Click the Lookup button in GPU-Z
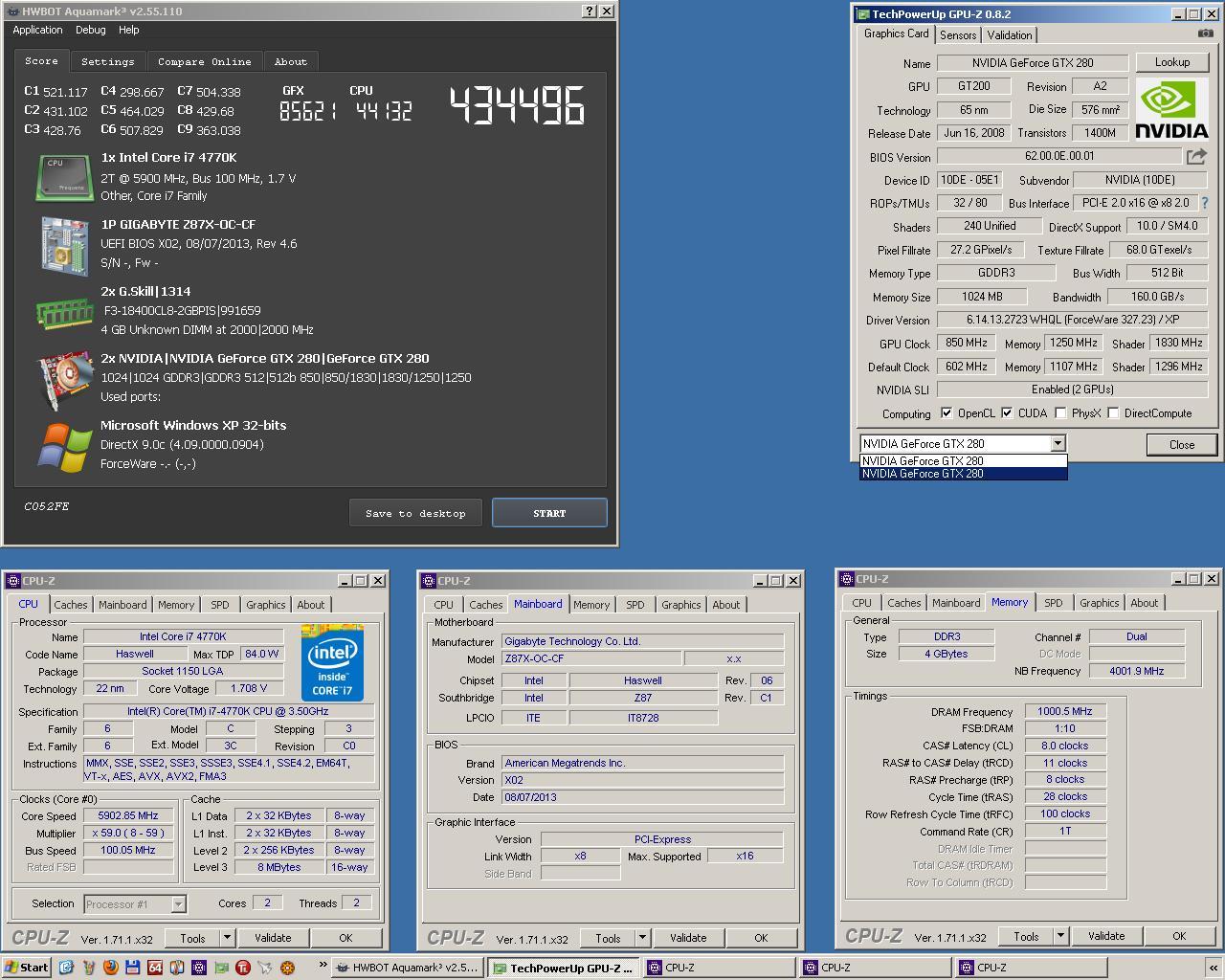The width and height of the screenshot is (1225, 980). [x=1172, y=62]
